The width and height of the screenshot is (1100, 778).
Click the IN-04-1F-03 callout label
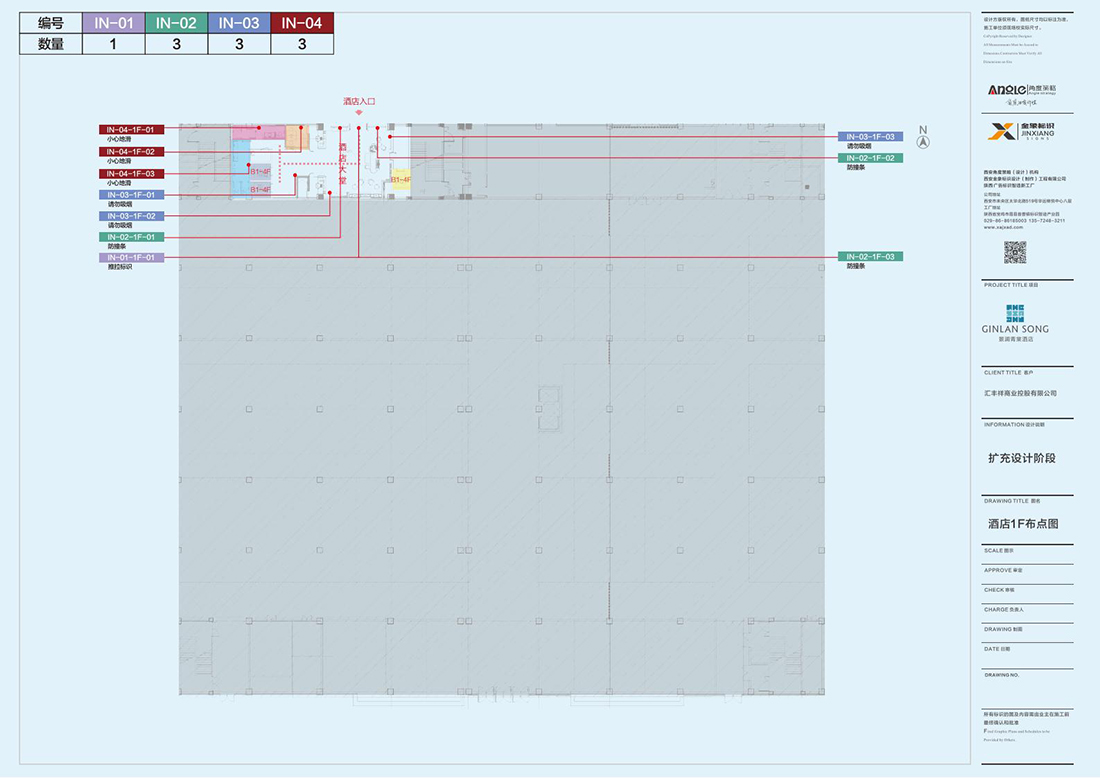131,174
